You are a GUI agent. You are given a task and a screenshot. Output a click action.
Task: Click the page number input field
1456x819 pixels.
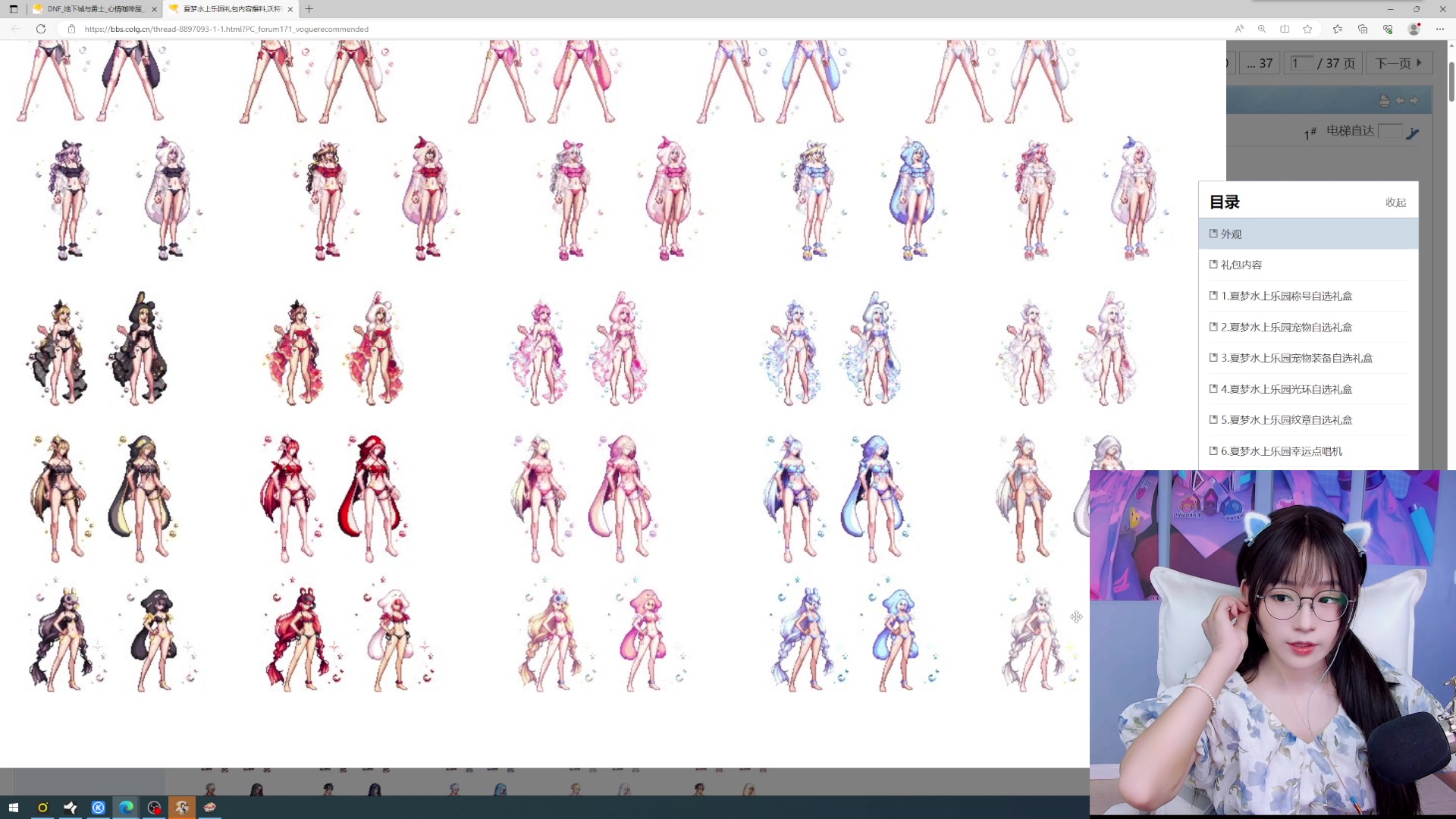1301,63
